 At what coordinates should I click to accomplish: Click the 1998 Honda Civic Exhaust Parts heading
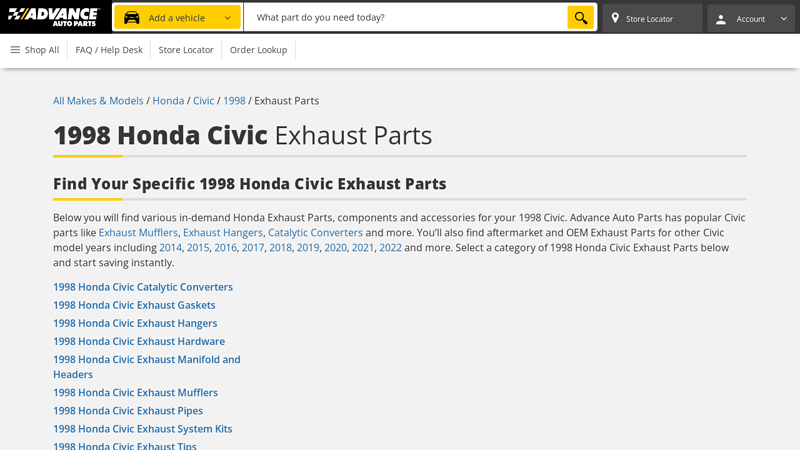click(x=242, y=135)
